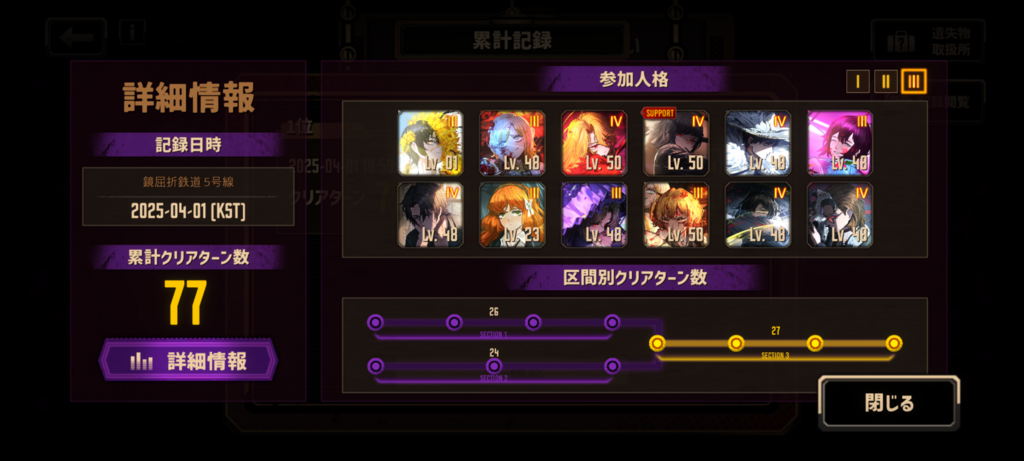This screenshot has width=1024, height=461.
Task: Switch to team tab I
Action: pos(857,82)
